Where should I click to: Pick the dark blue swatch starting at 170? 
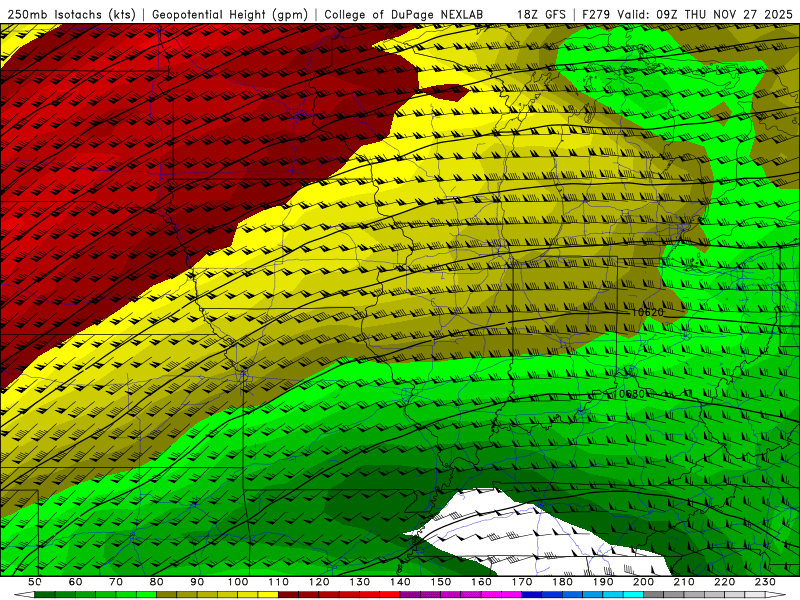point(532,594)
